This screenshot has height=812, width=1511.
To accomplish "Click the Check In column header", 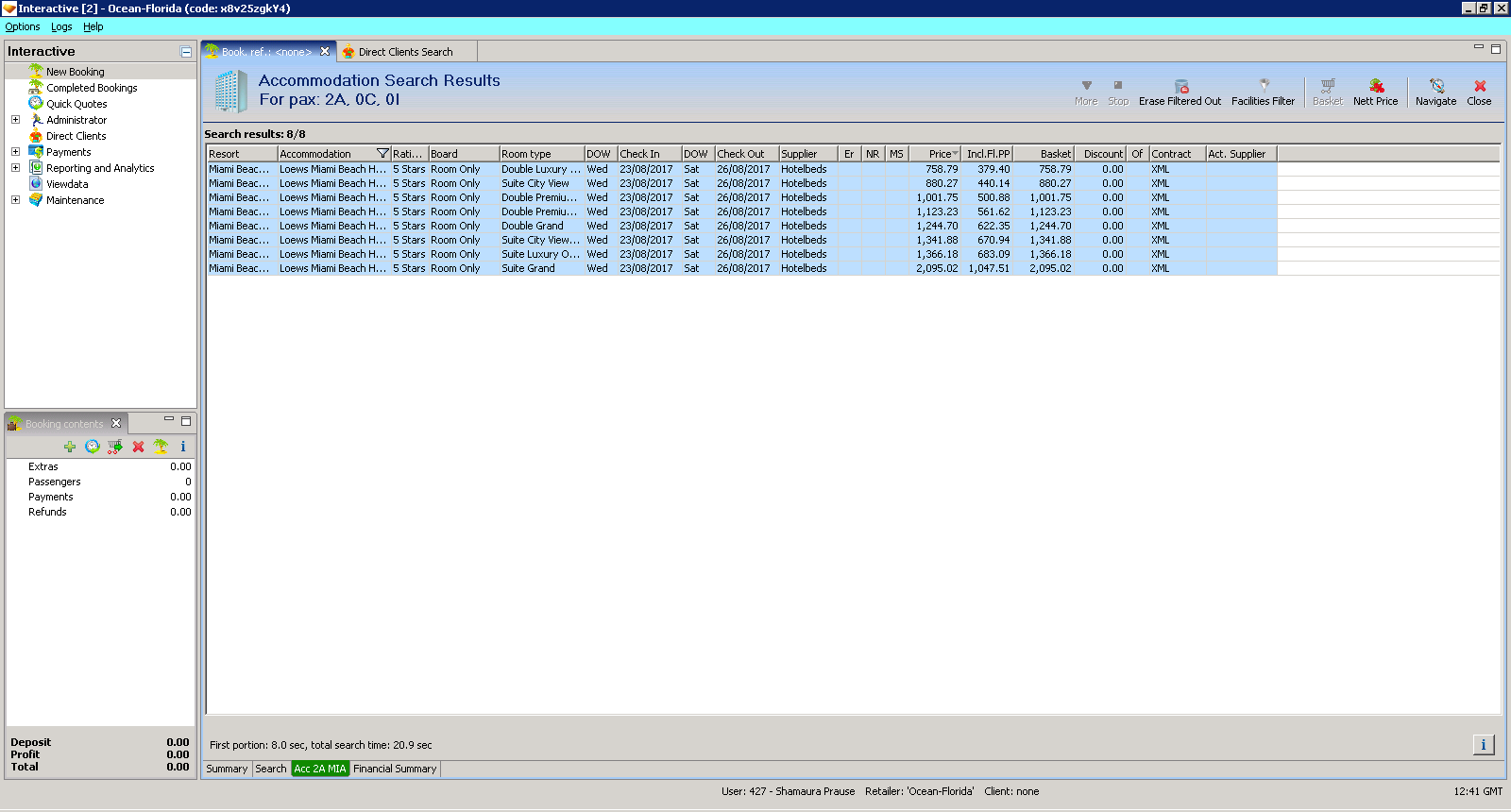I will (649, 154).
